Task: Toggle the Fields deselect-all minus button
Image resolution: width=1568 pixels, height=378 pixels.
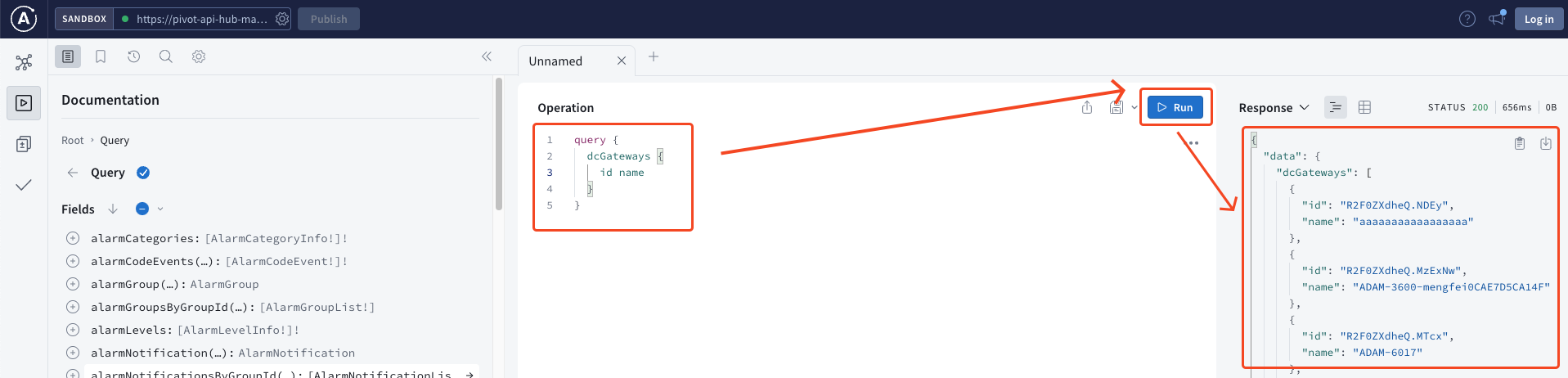Action: point(142,209)
